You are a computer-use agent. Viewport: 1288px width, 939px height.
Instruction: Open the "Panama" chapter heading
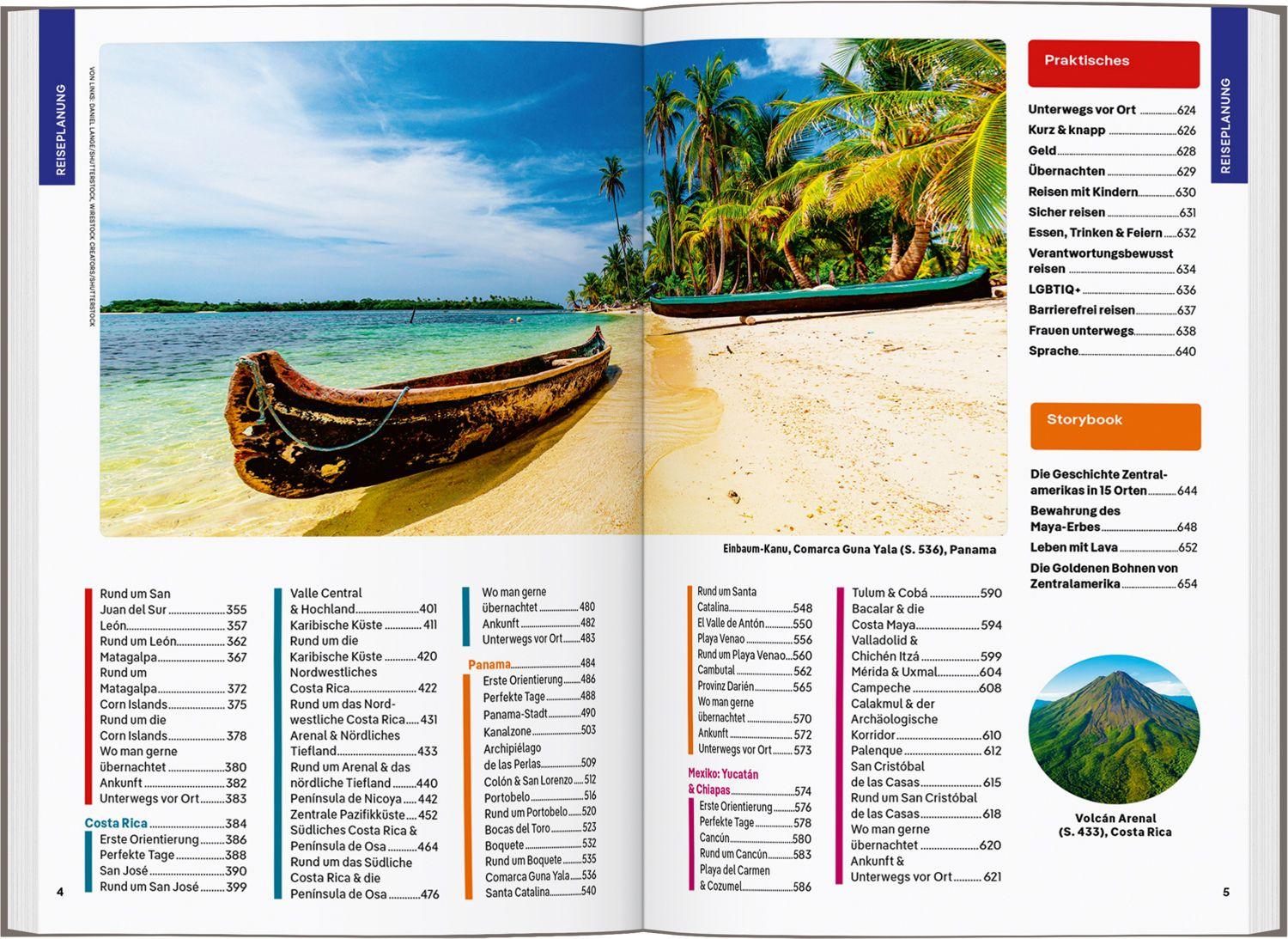point(489,663)
